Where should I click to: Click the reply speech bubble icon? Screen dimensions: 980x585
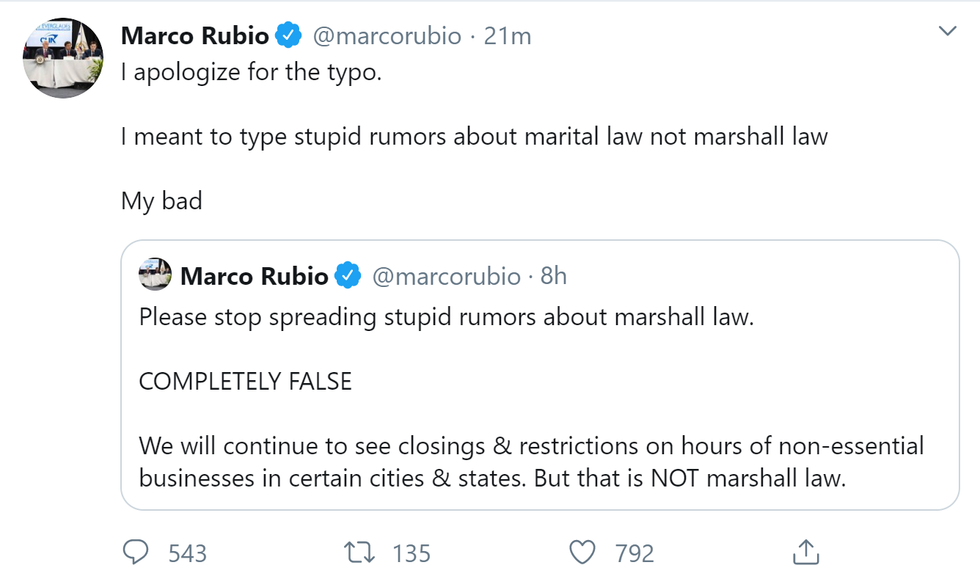point(136,552)
